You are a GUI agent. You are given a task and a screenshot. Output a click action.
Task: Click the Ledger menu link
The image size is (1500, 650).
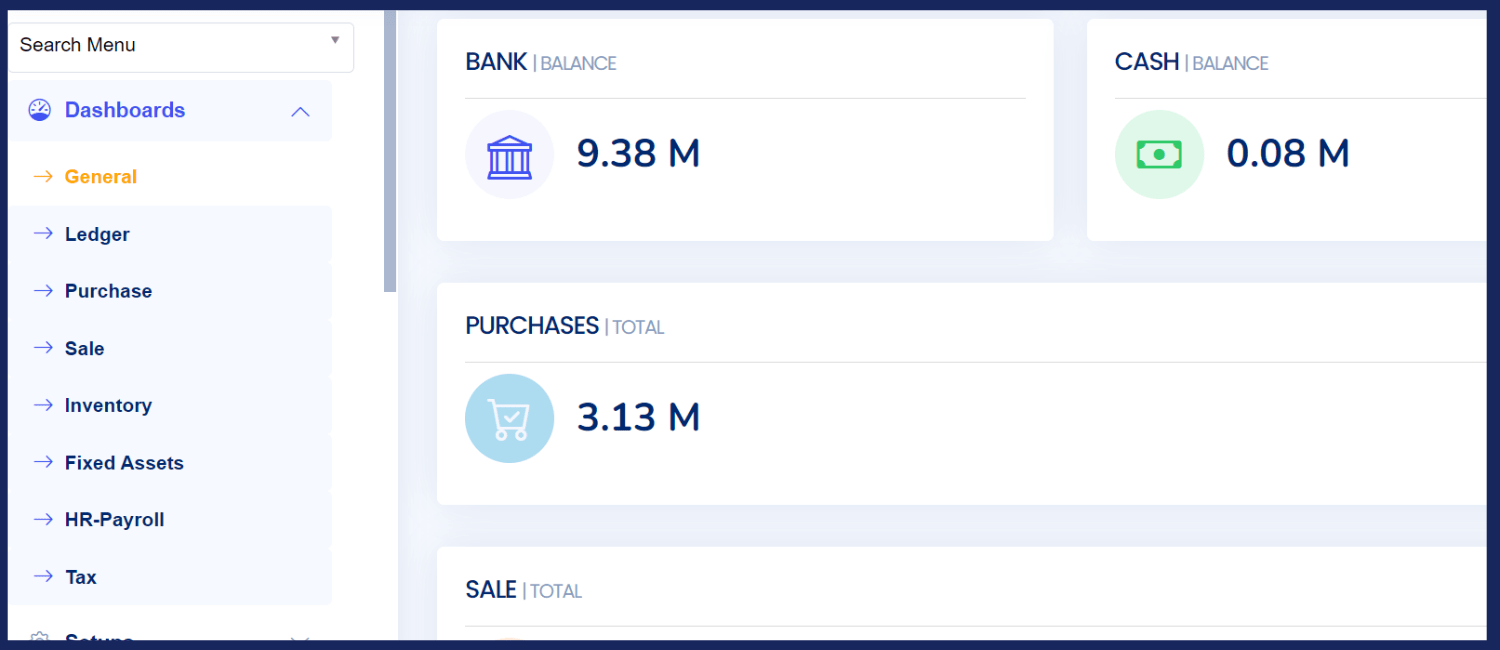point(97,234)
